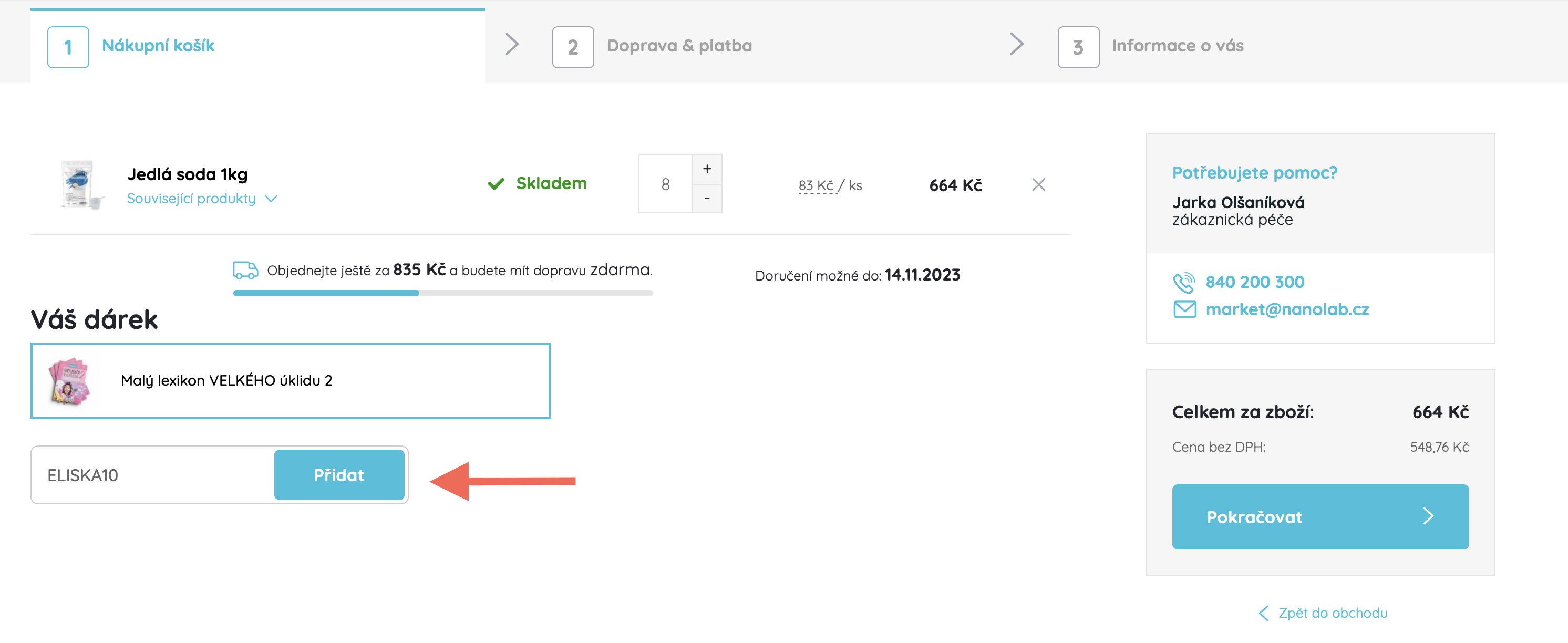Viewport: 1568px width, 643px height.
Task: Continue with the Pokračovat button
Action: pos(1321,516)
